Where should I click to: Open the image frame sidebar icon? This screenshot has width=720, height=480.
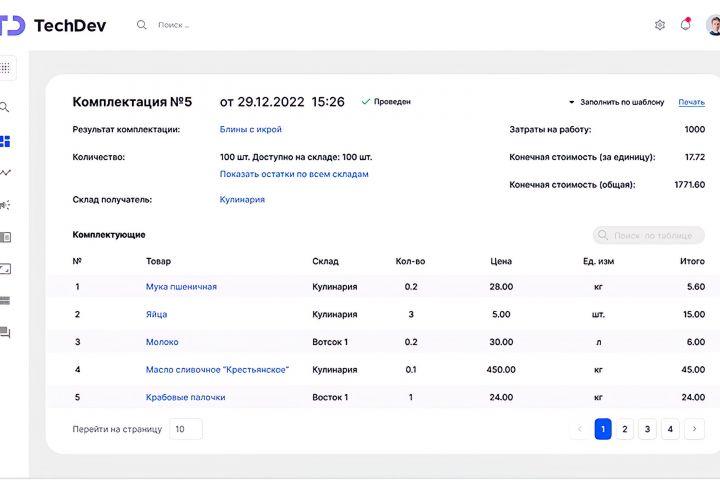coord(5,269)
